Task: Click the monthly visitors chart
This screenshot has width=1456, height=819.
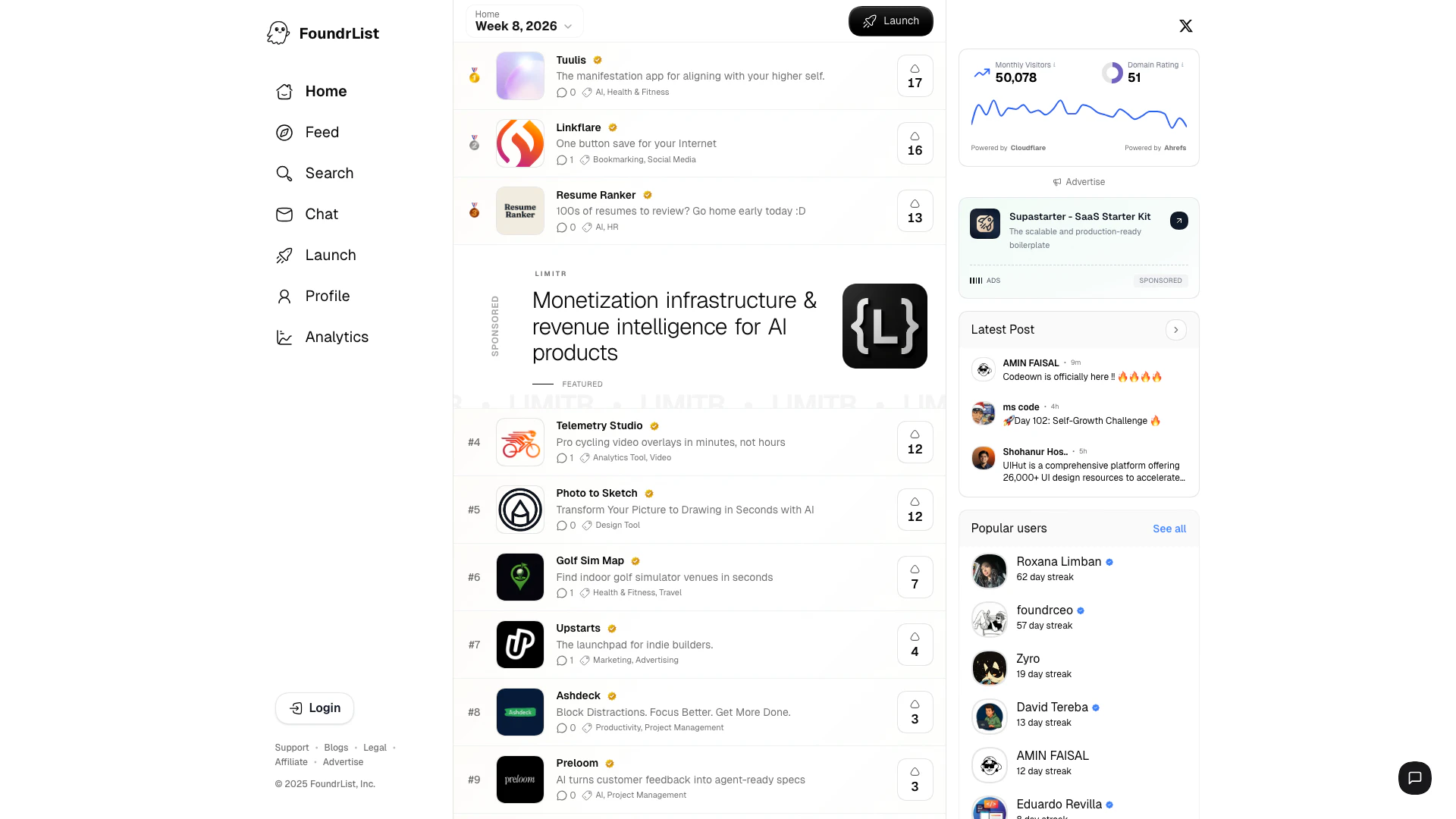Action: (1078, 115)
